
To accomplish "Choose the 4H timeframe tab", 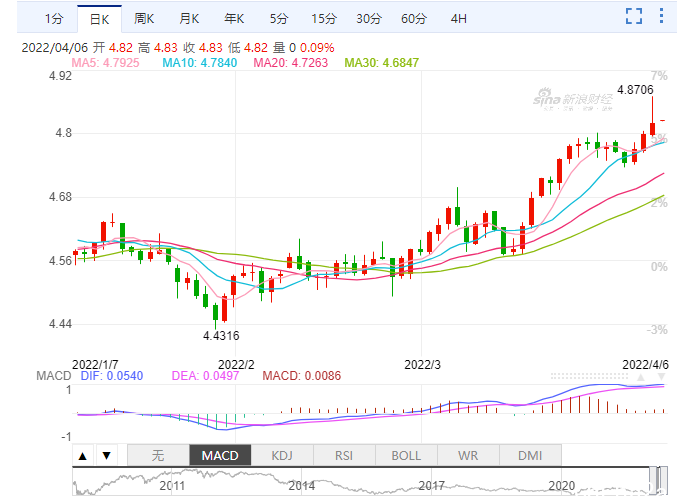I will [x=458, y=19].
